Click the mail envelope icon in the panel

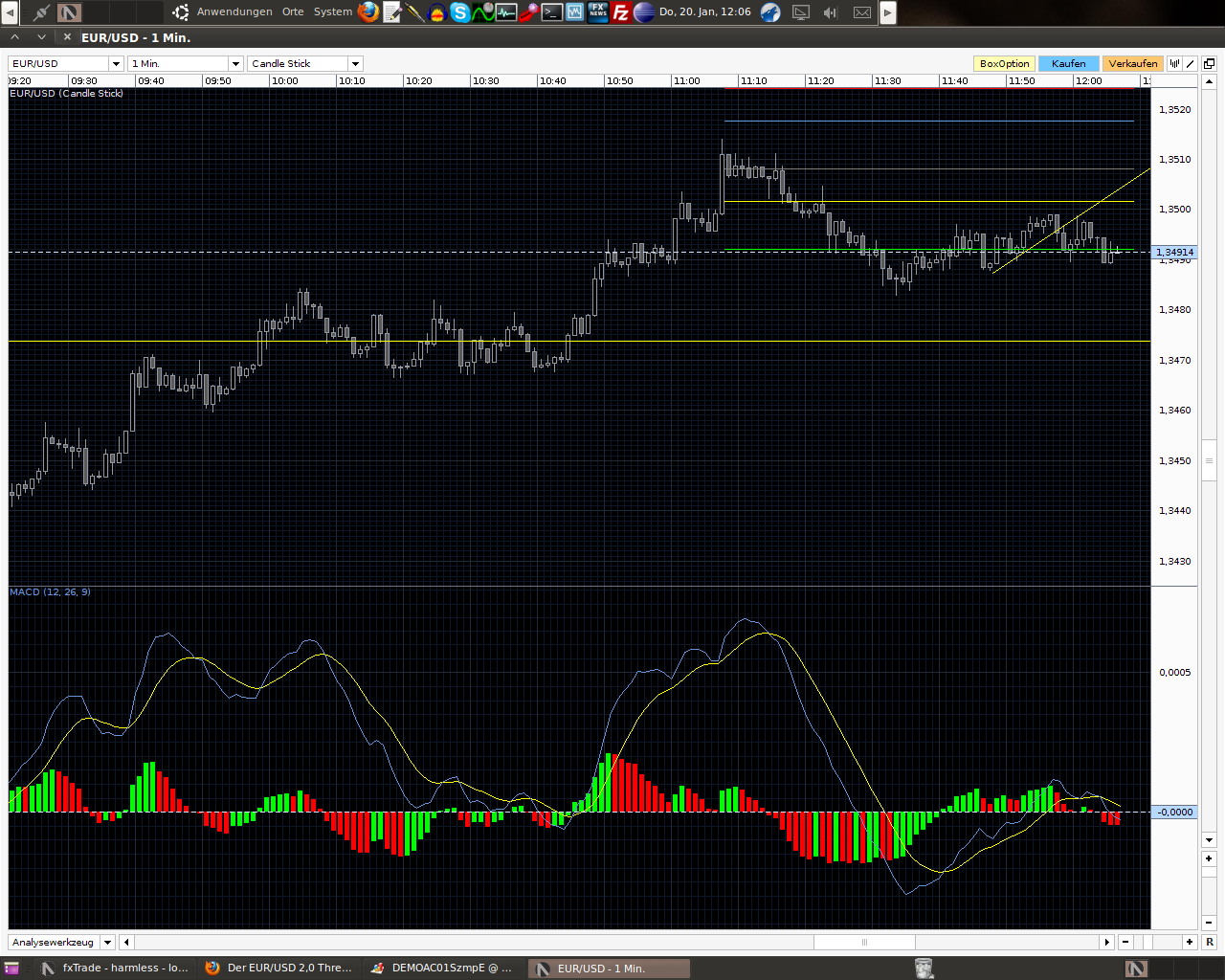861,12
